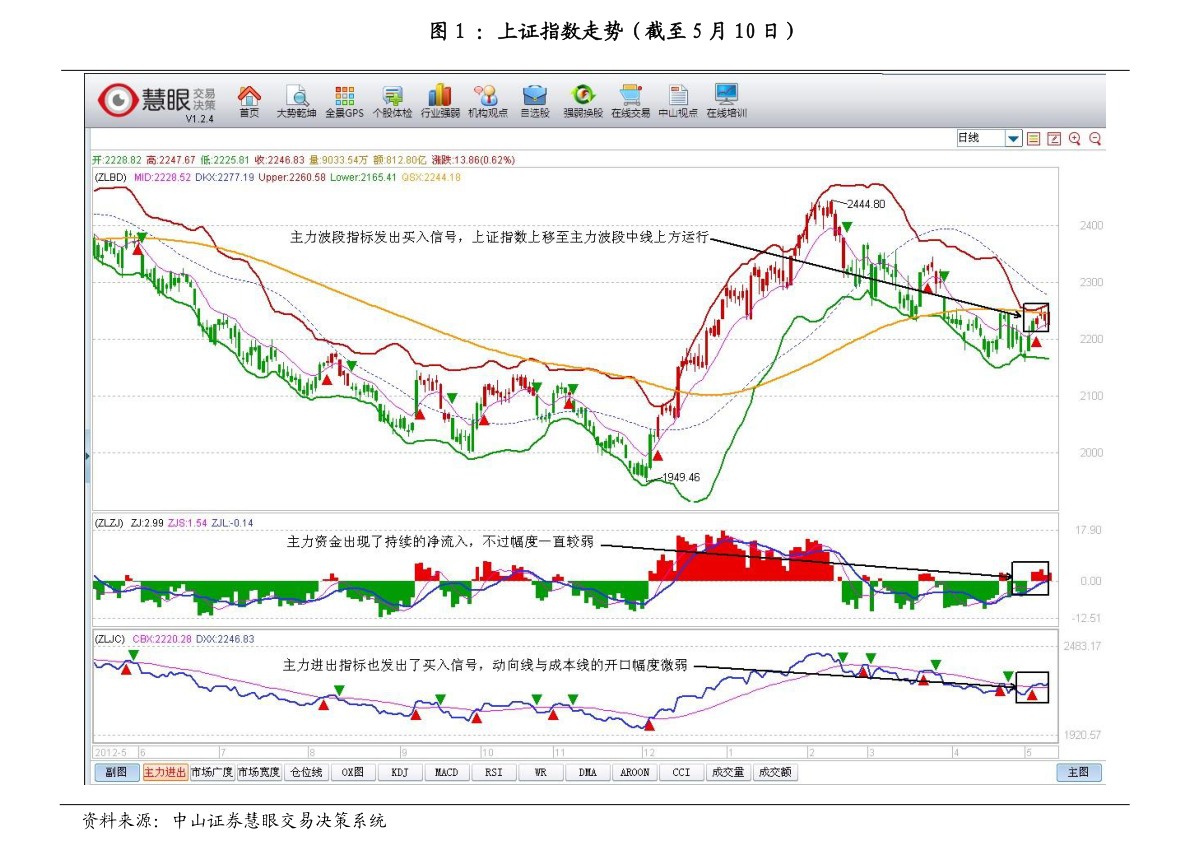Click the 涨跌:13.86(0.62%) change value

473,160
